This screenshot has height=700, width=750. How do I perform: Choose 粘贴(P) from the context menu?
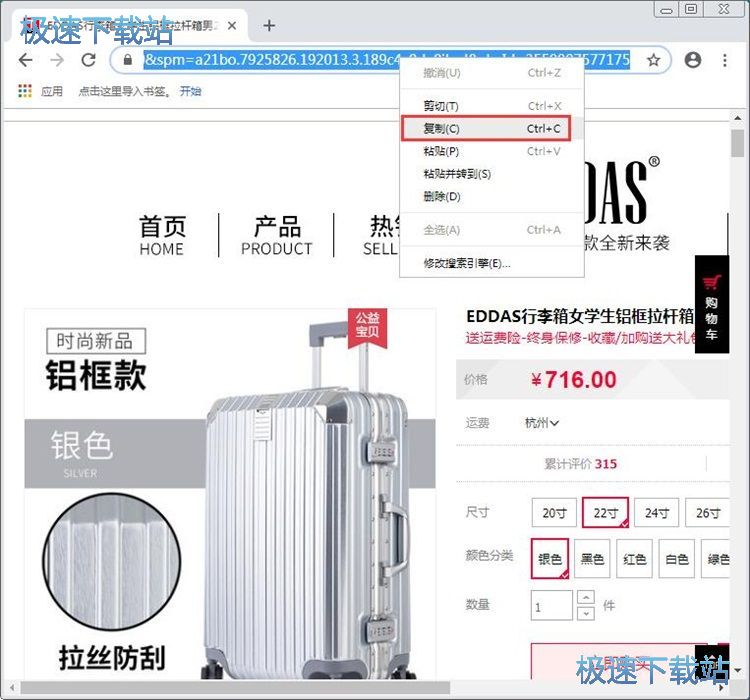(492, 151)
